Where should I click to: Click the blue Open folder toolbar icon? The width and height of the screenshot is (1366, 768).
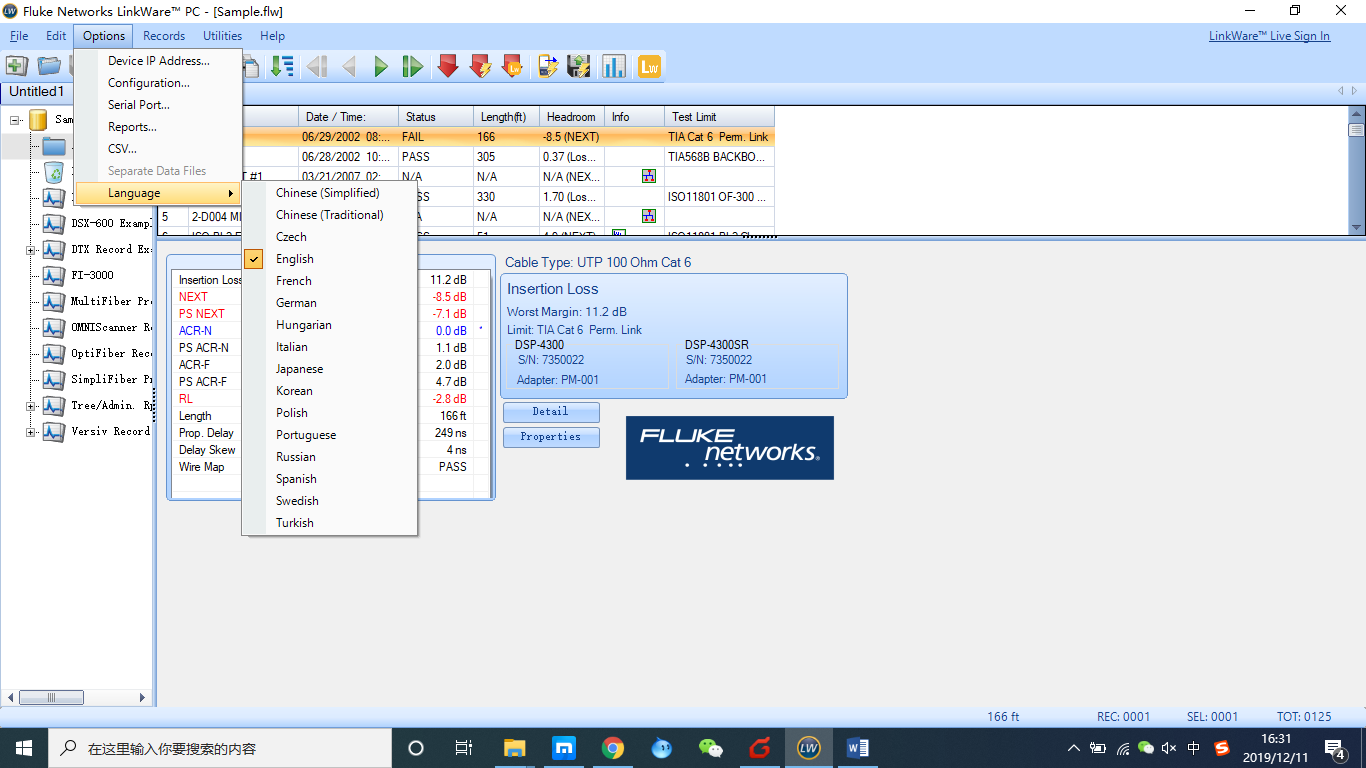pos(49,66)
